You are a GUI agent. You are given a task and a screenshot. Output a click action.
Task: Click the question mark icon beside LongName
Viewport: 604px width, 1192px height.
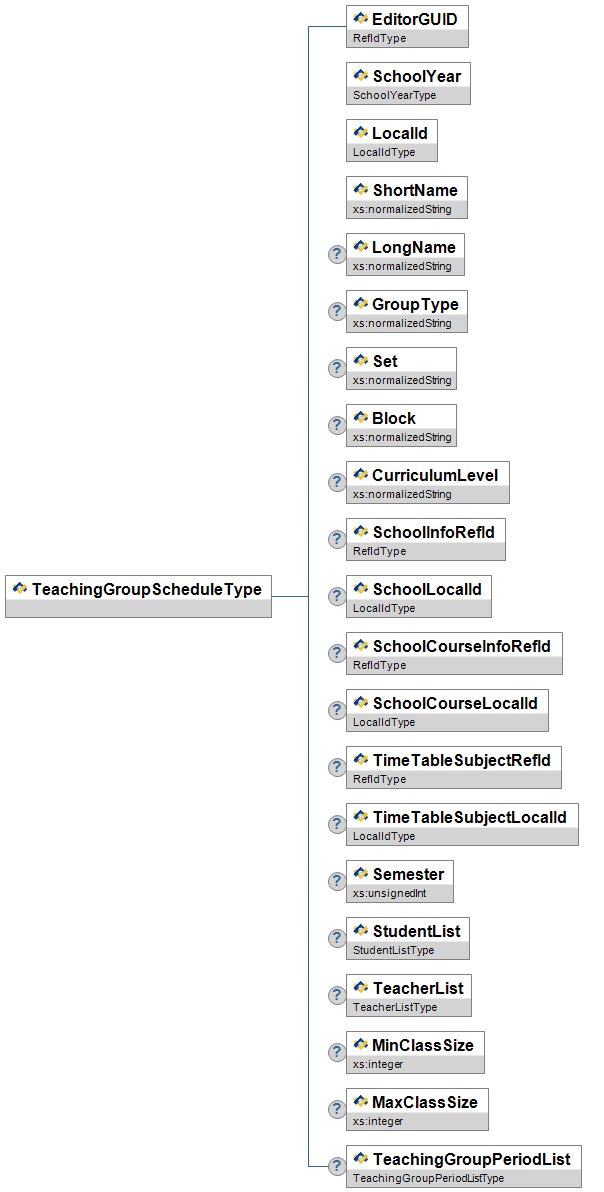[x=337, y=254]
